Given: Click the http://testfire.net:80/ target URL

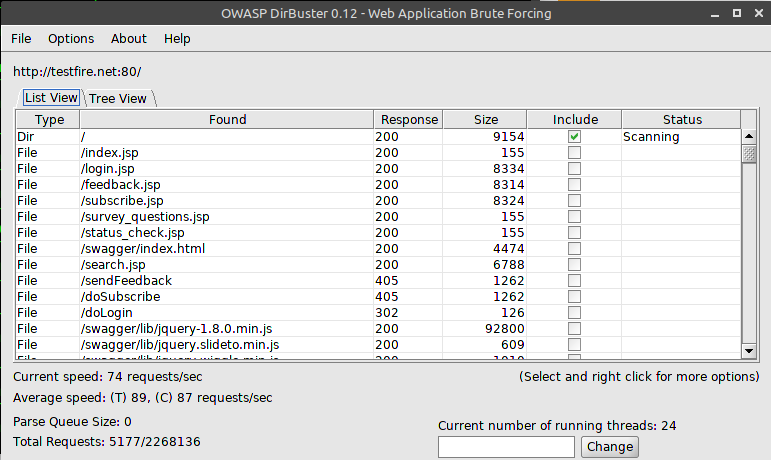Looking at the screenshot, I should [x=77, y=72].
